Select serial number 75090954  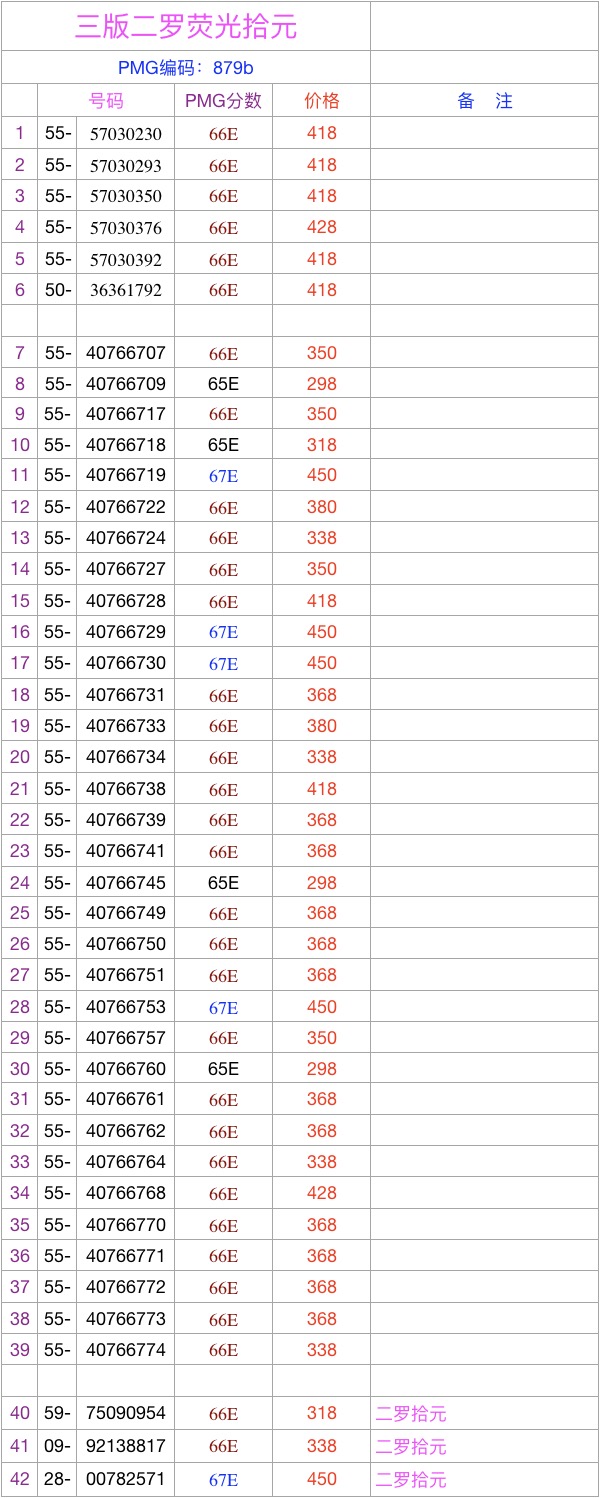click(x=125, y=1413)
